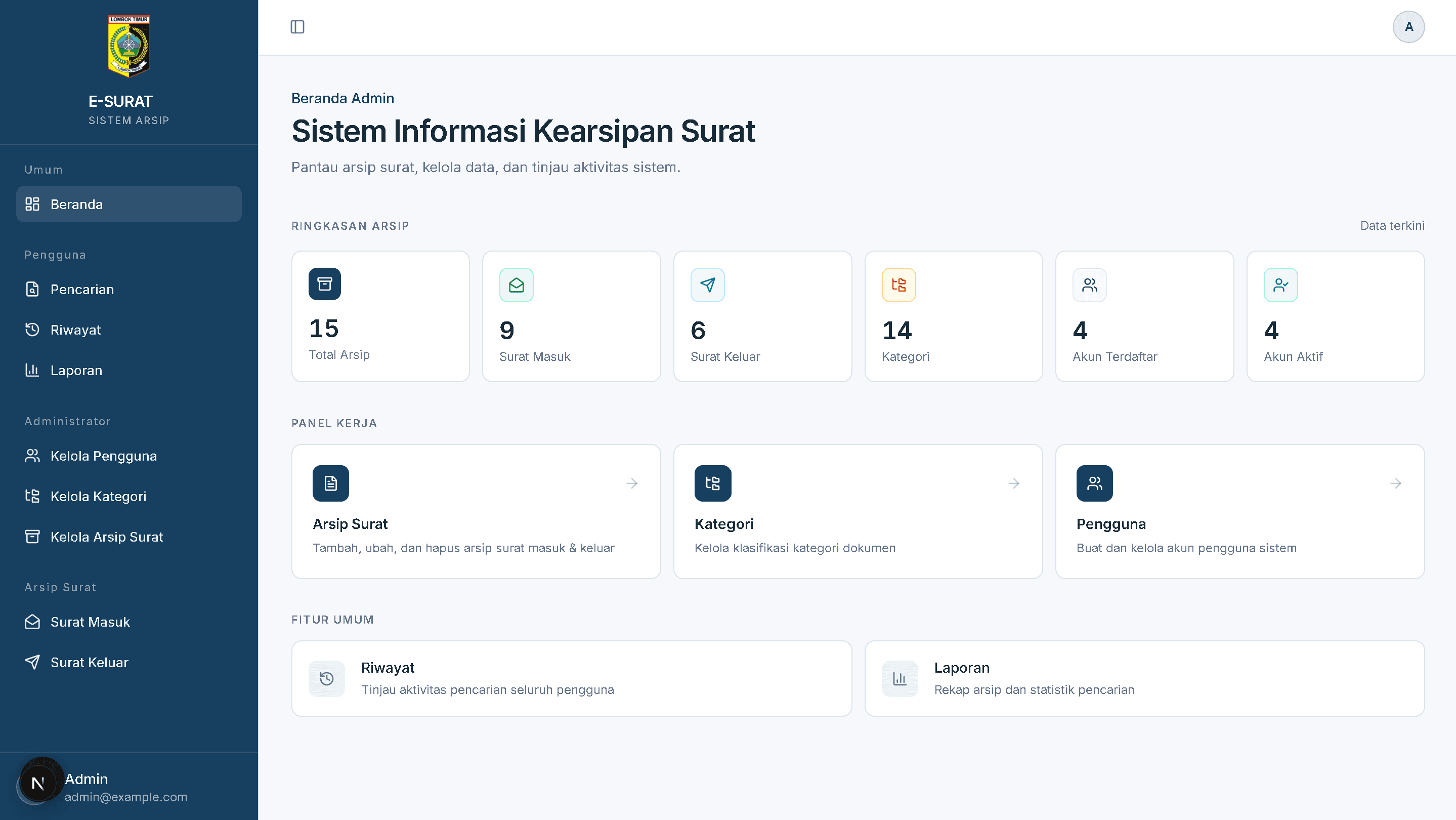This screenshot has height=820, width=1456.
Task: Open the user avatar A menu
Action: [x=1408, y=27]
